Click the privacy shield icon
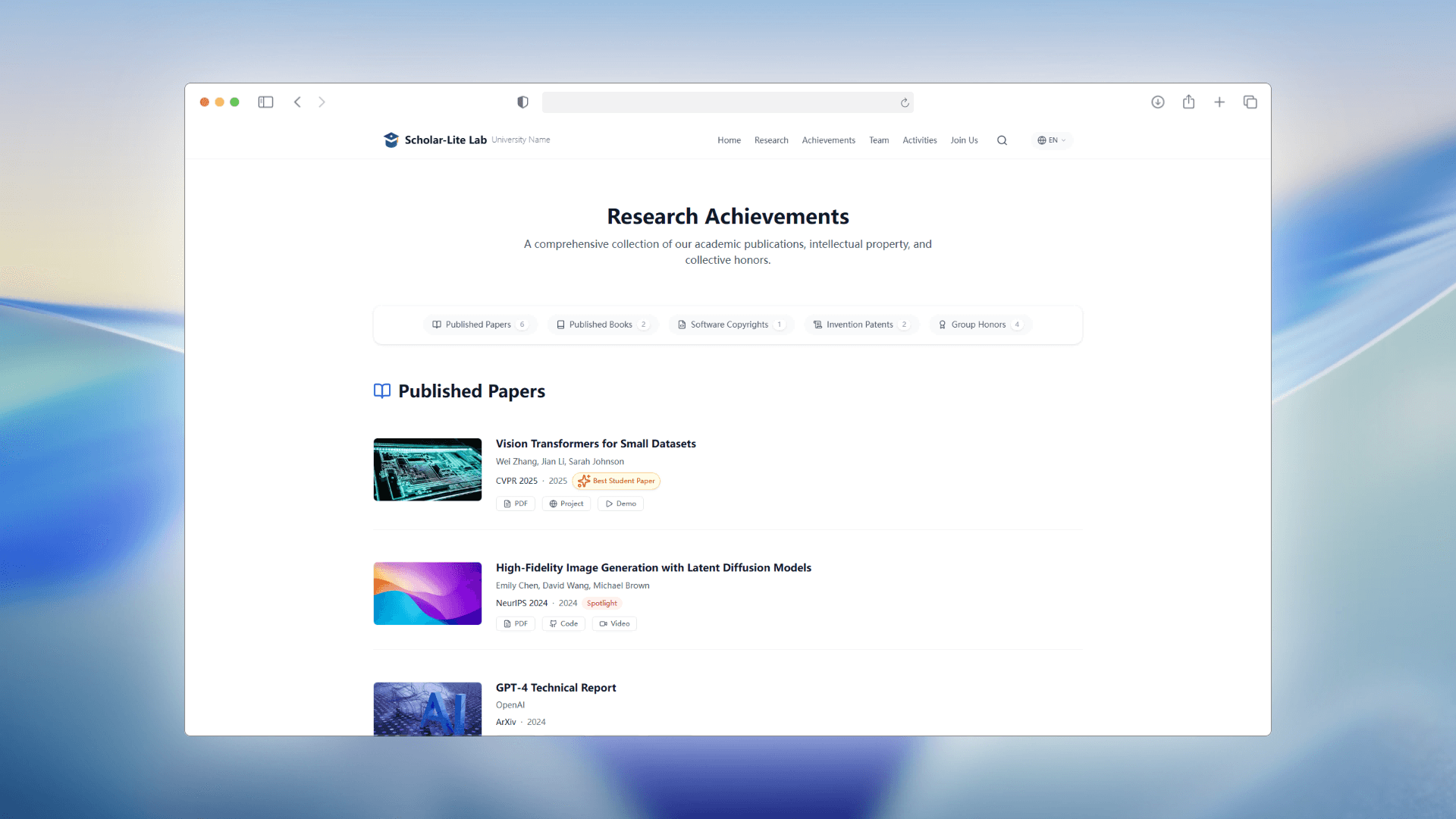 522,102
